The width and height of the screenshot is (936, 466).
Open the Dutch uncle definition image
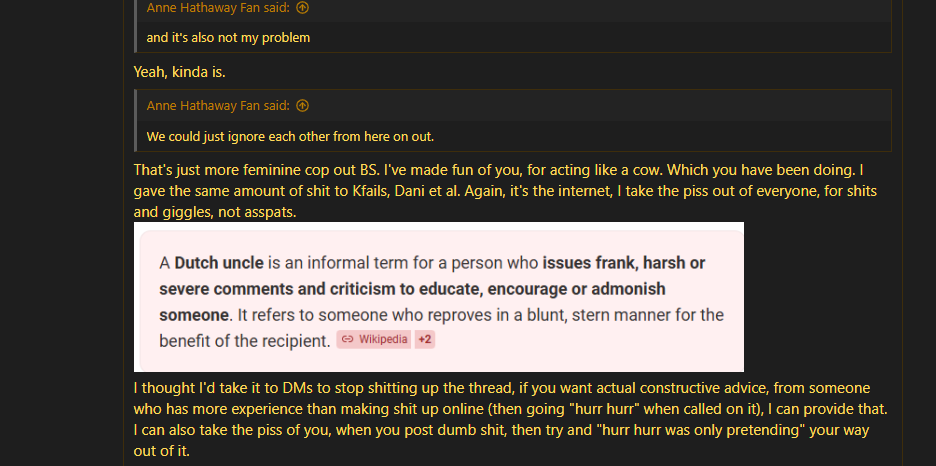click(439, 297)
